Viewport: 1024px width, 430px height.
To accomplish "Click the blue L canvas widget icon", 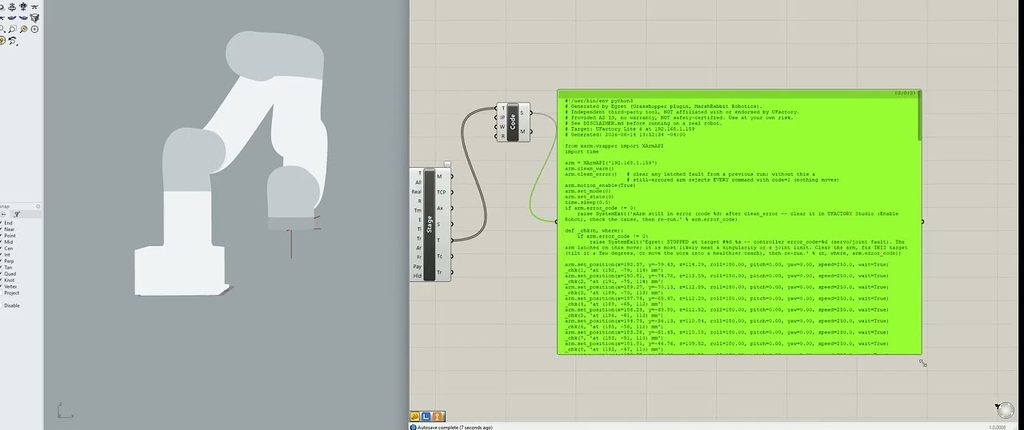I will [426, 416].
